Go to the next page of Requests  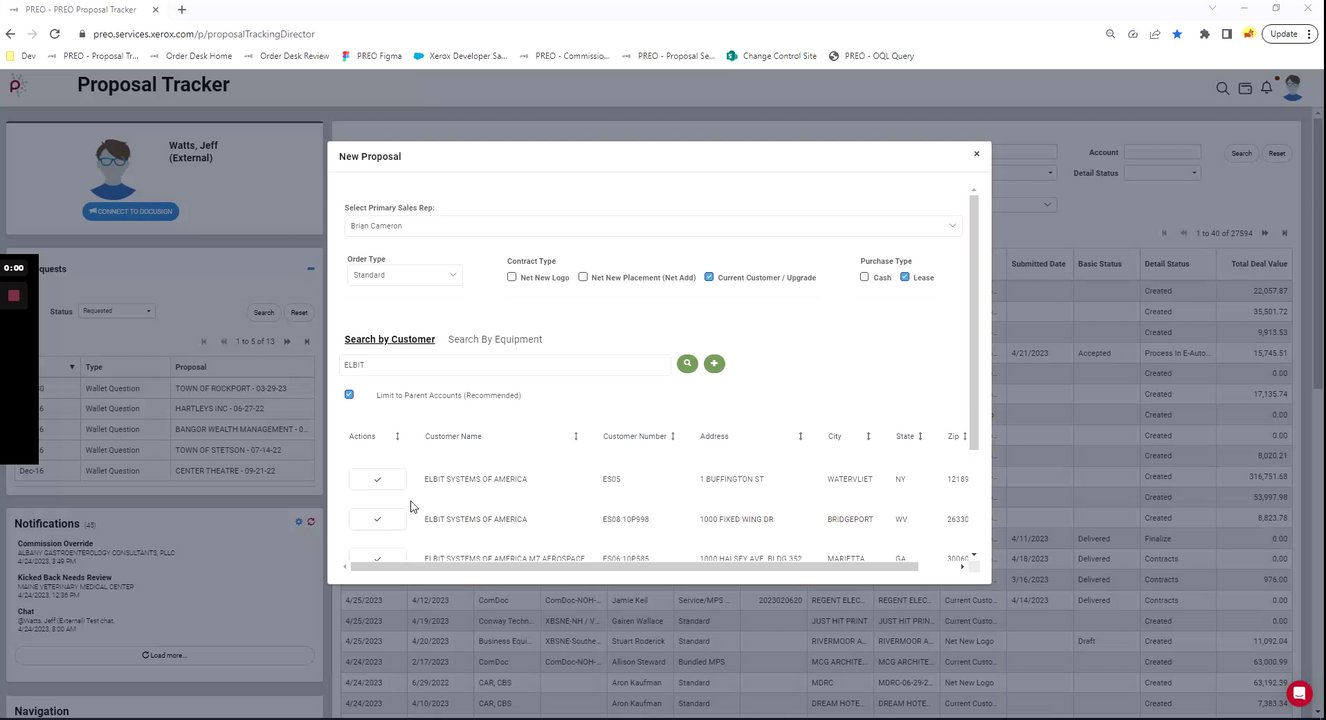pyautogui.click(x=287, y=342)
